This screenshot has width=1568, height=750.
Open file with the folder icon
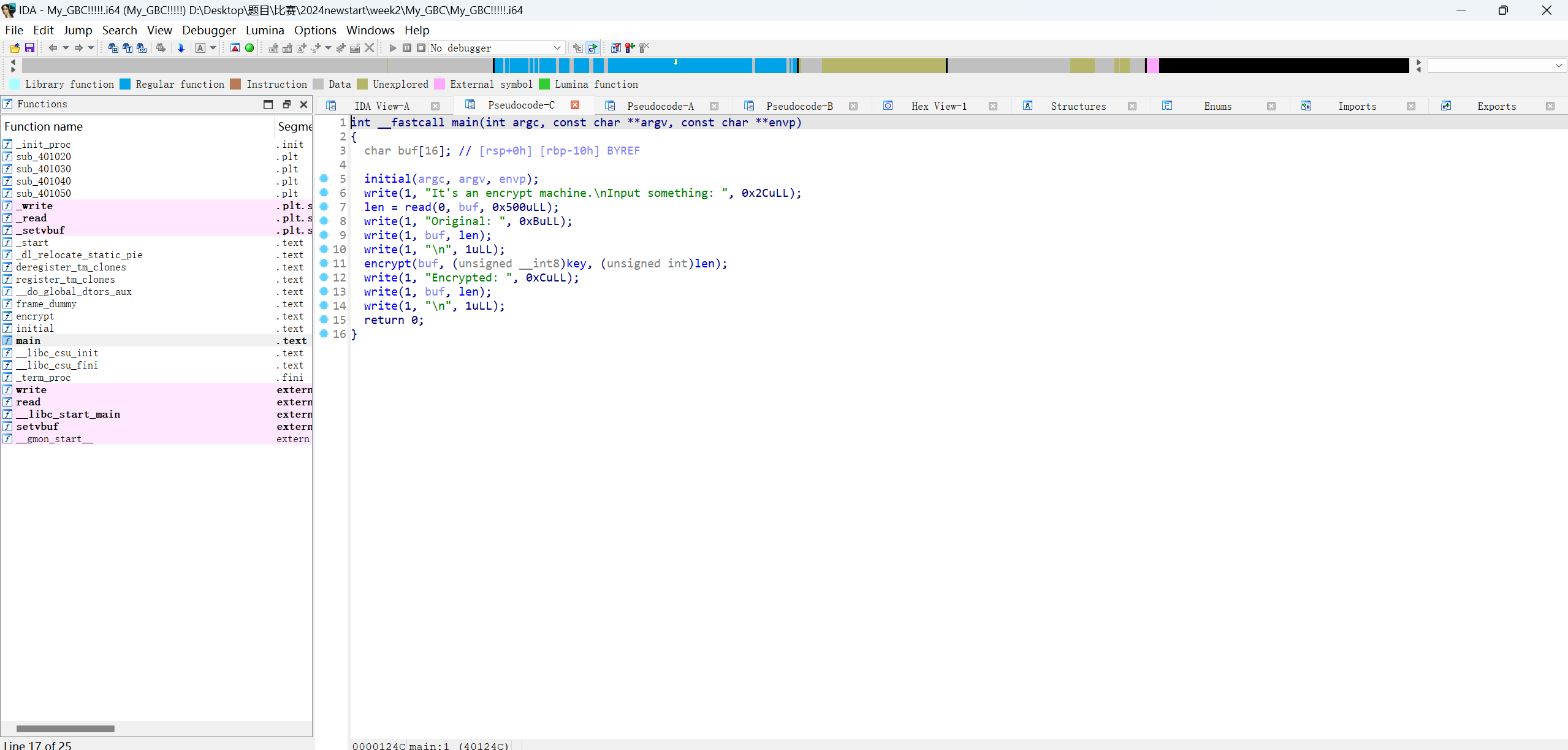[15, 48]
